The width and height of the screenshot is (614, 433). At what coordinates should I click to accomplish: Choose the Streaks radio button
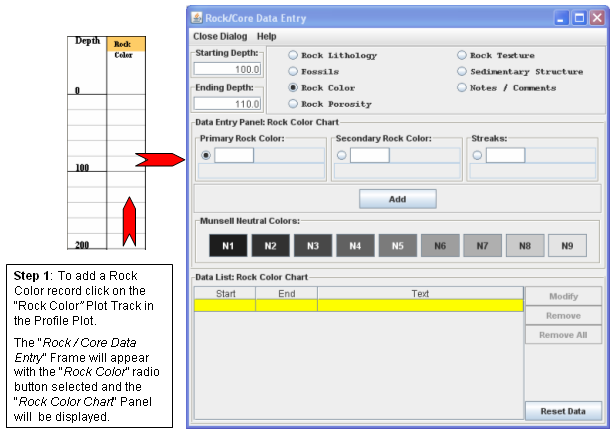click(x=477, y=155)
